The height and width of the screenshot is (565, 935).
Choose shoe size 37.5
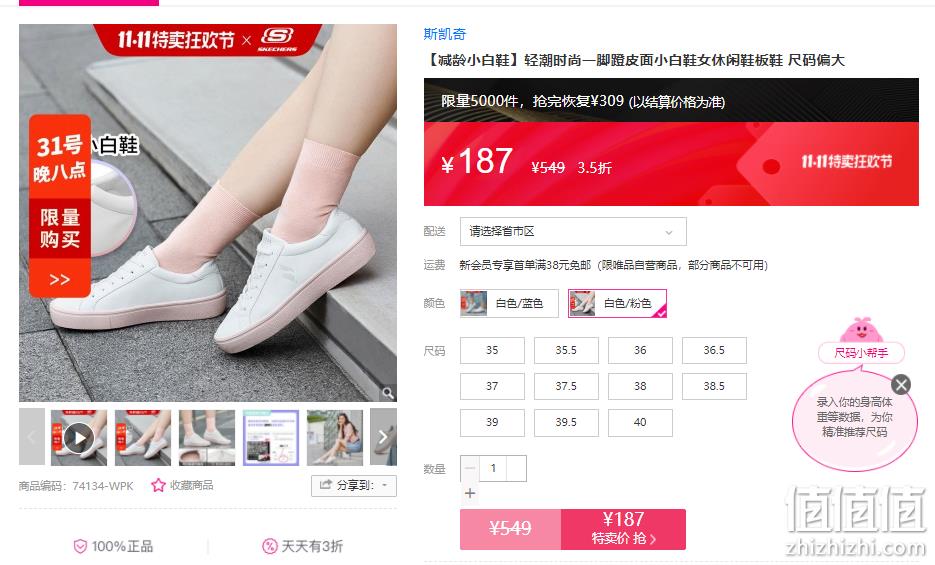[566, 386]
